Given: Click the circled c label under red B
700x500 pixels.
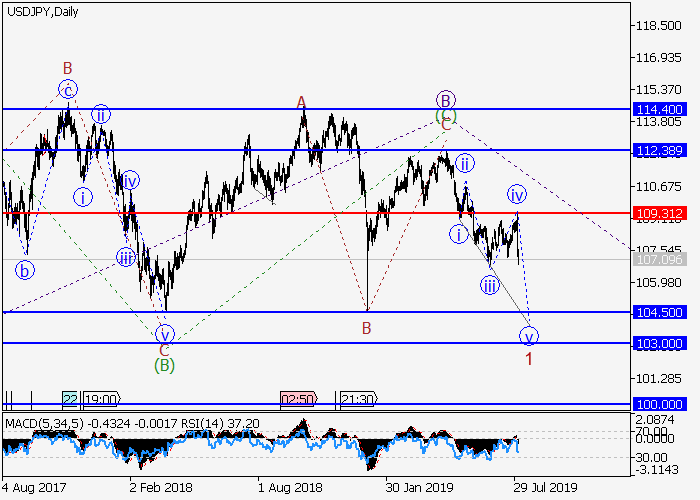Looking at the screenshot, I should point(68,89).
